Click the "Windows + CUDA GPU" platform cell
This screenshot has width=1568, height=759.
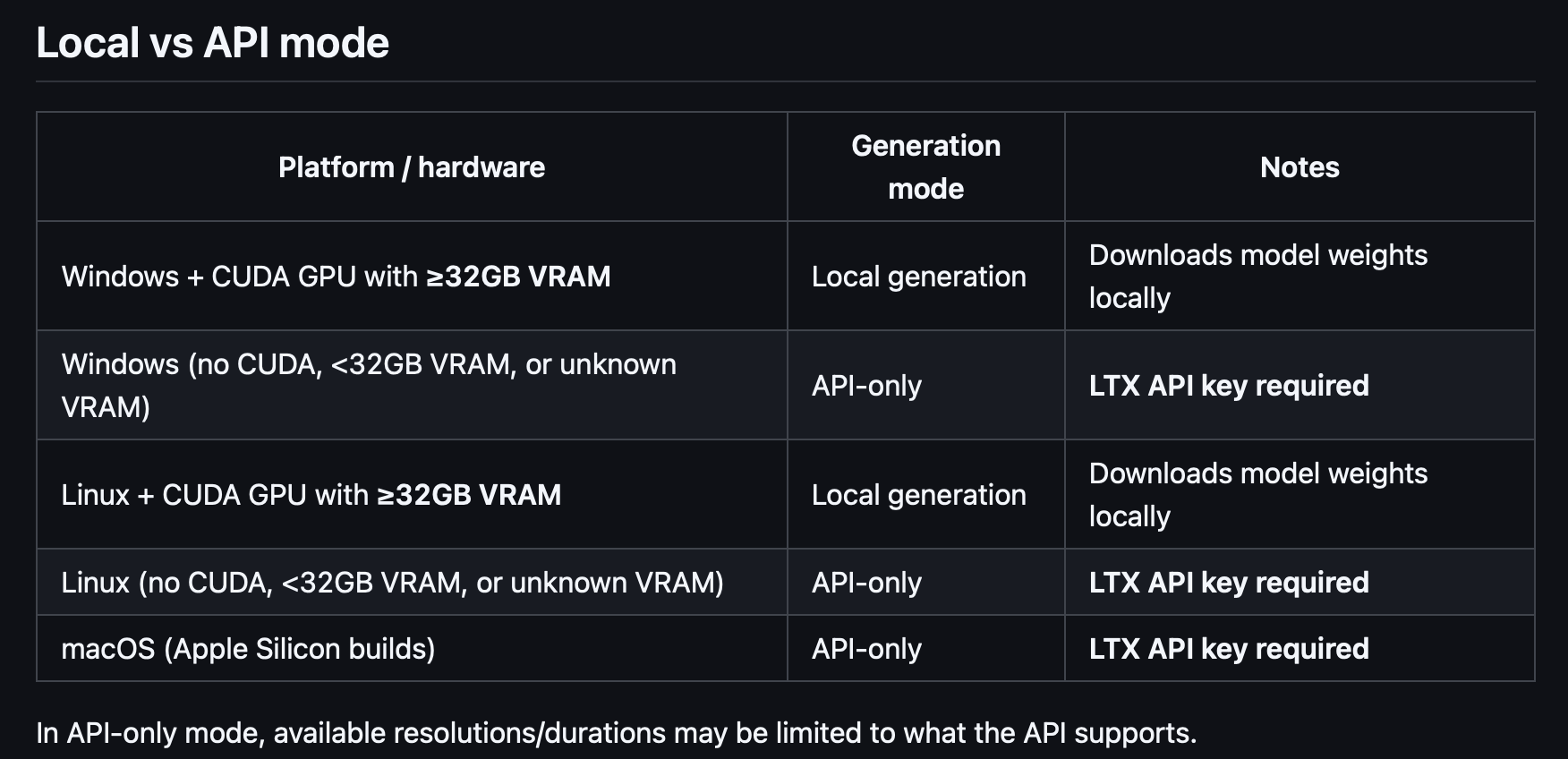coord(336,277)
